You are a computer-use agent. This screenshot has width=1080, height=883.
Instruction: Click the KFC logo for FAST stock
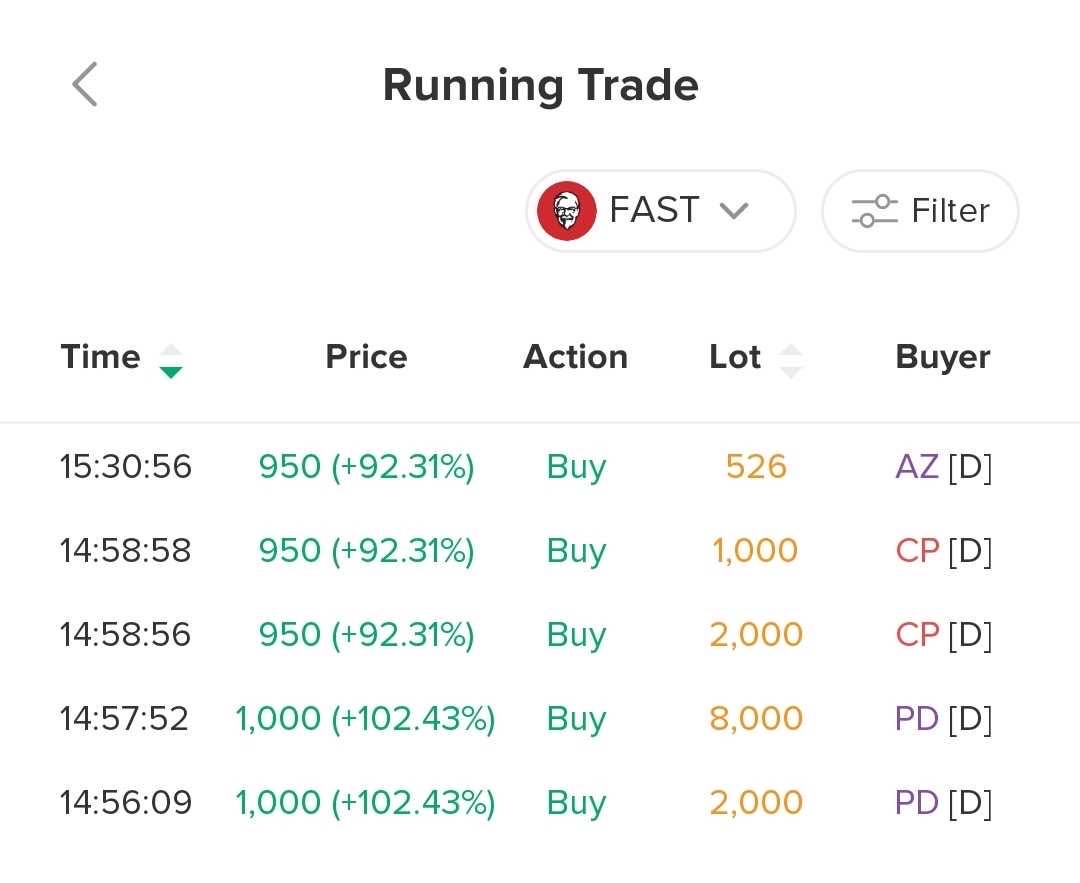[567, 211]
